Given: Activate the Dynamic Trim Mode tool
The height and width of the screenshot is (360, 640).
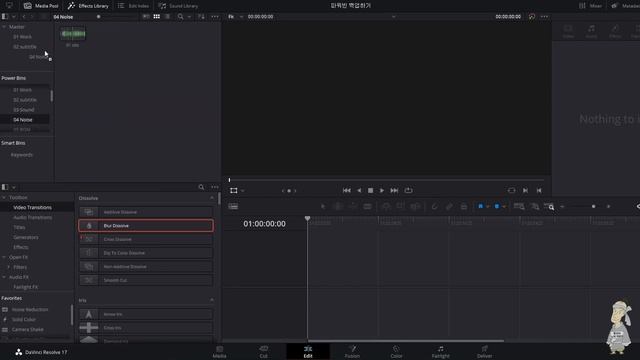Looking at the screenshot, I should coord(353,207).
